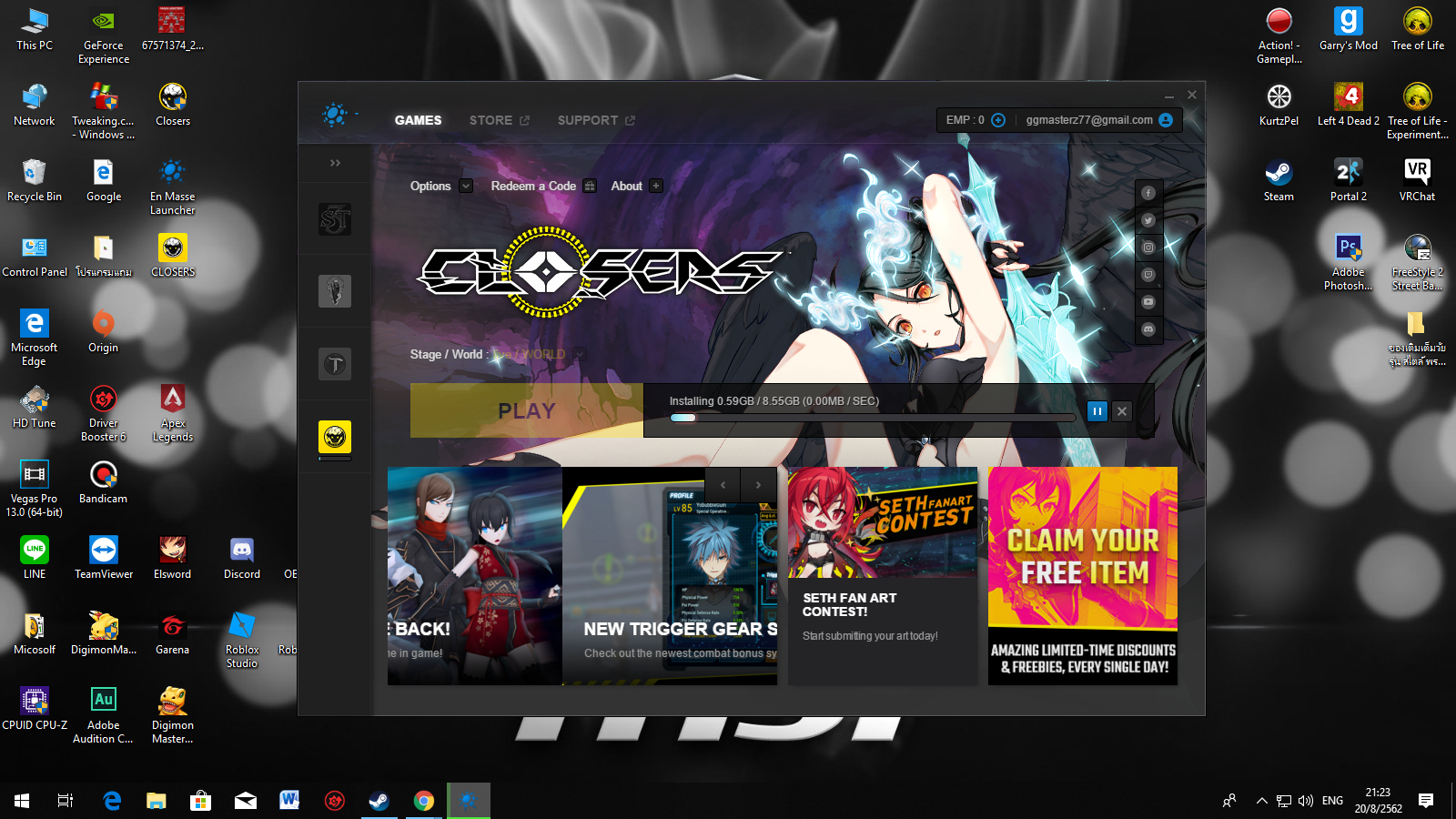Screen dimensions: 1456x819
Task: Go to next news banner
Action: [758, 485]
